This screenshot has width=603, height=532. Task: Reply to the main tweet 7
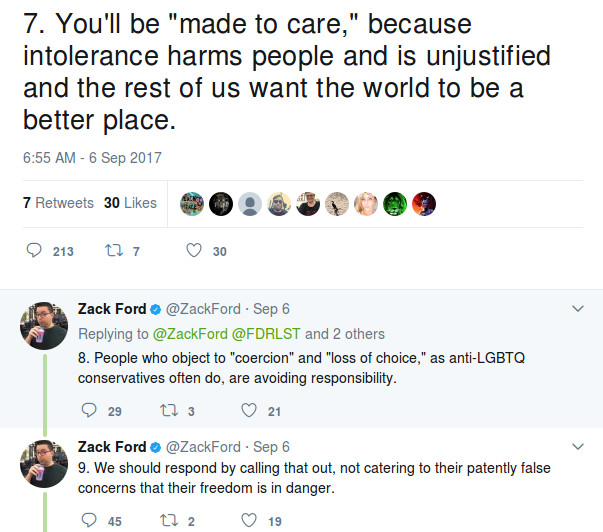point(33,251)
